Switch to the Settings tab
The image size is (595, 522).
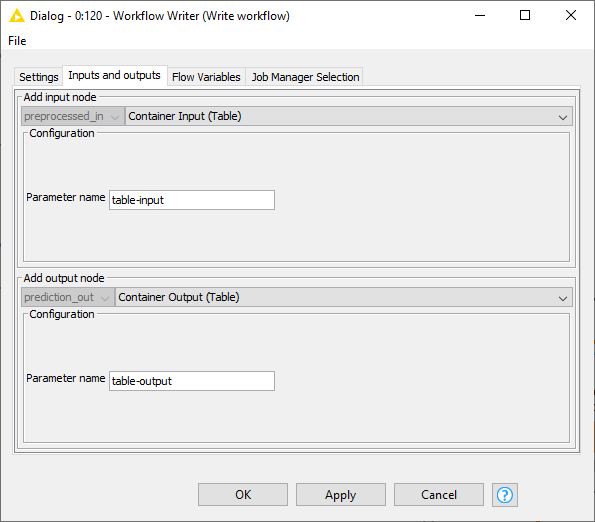[39, 77]
